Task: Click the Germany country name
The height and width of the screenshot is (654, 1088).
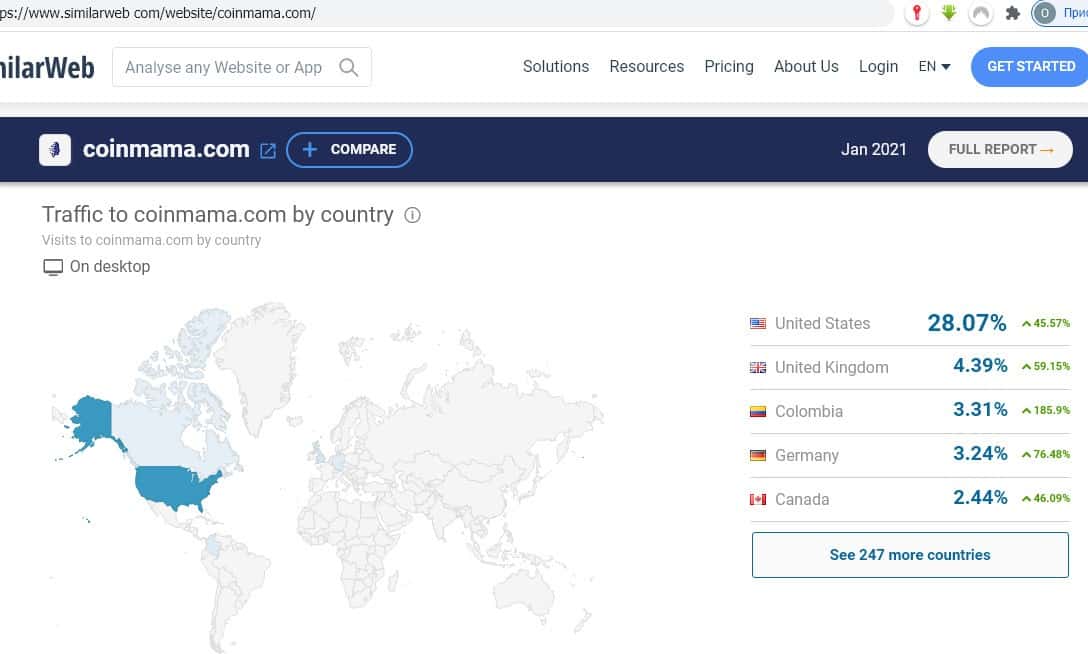Action: pos(806,456)
